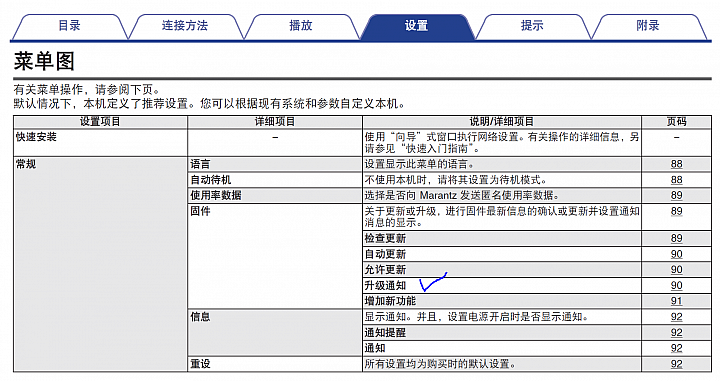Click the 快速安装 network wizard description
720x381 pixels.
click(x=501, y=143)
